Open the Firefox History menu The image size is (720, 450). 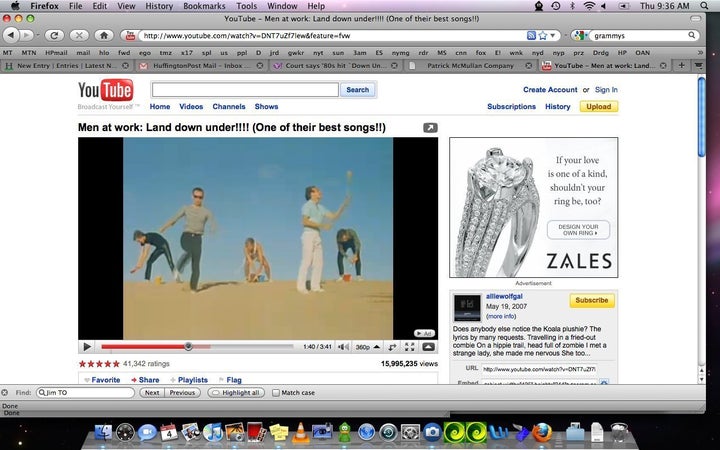pyautogui.click(x=159, y=6)
